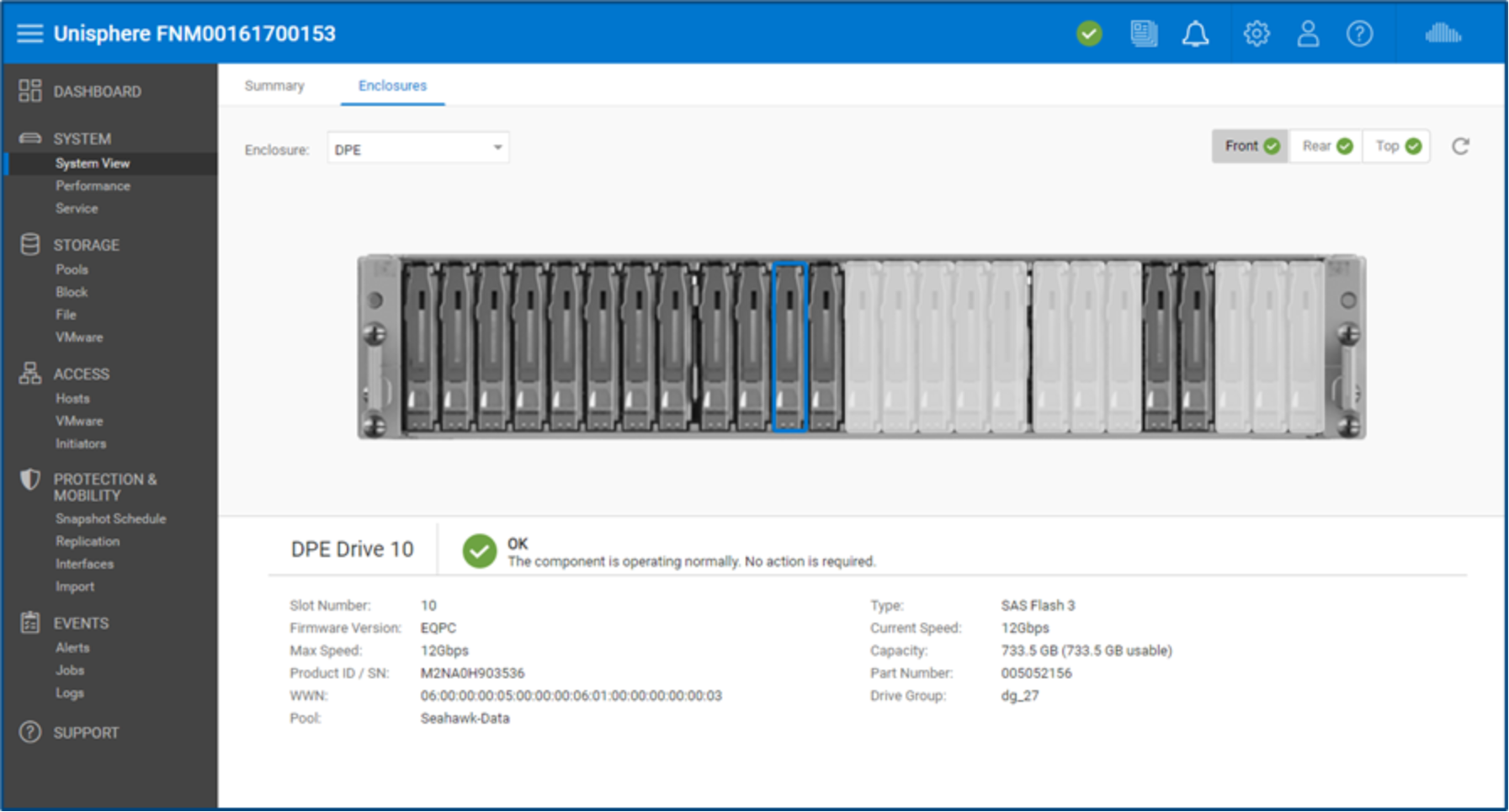Click the serial number M2NA0H903536

pos(472,673)
